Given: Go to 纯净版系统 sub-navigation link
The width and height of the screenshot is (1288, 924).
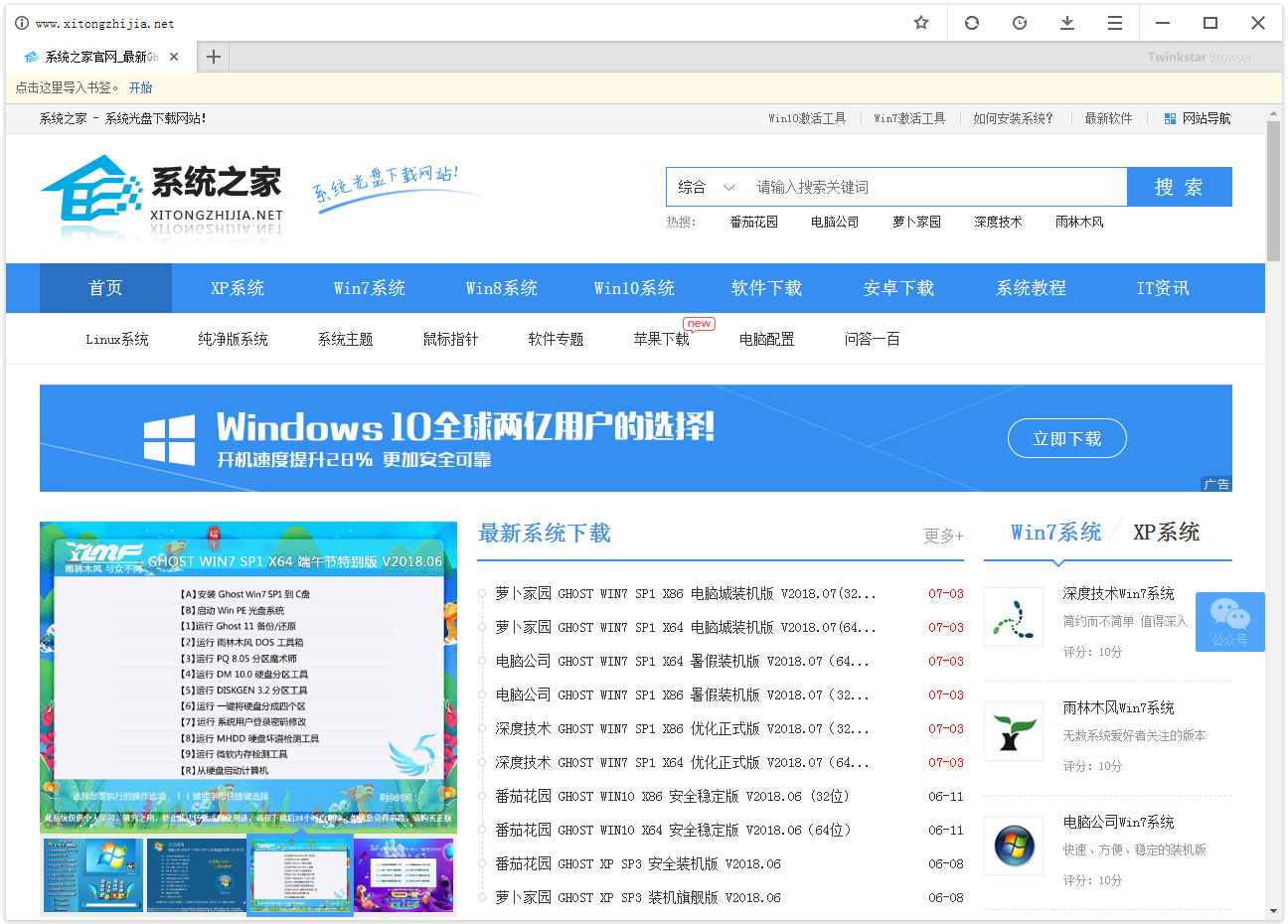Looking at the screenshot, I should (x=233, y=339).
